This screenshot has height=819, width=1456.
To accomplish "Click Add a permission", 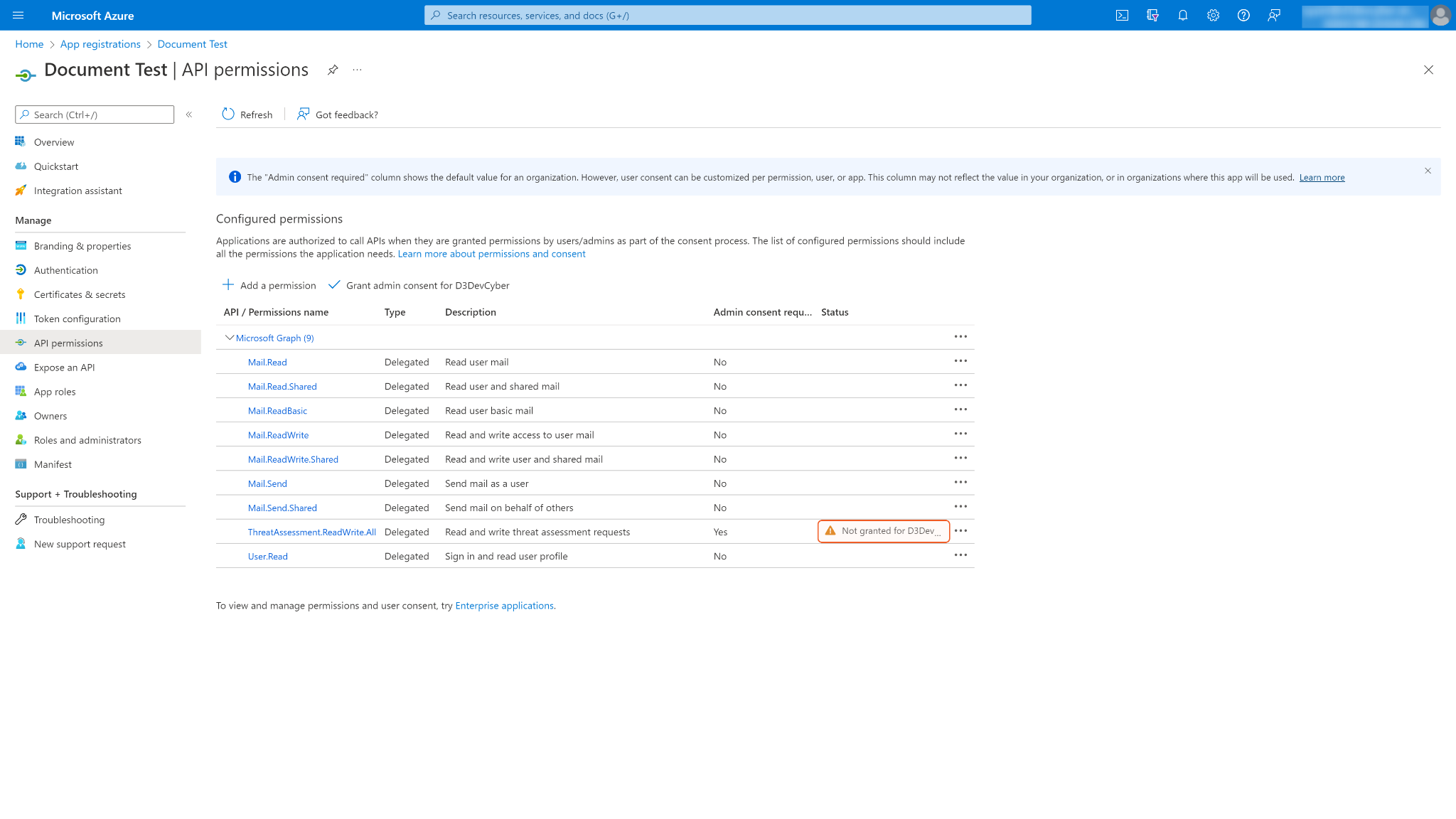I will (269, 285).
